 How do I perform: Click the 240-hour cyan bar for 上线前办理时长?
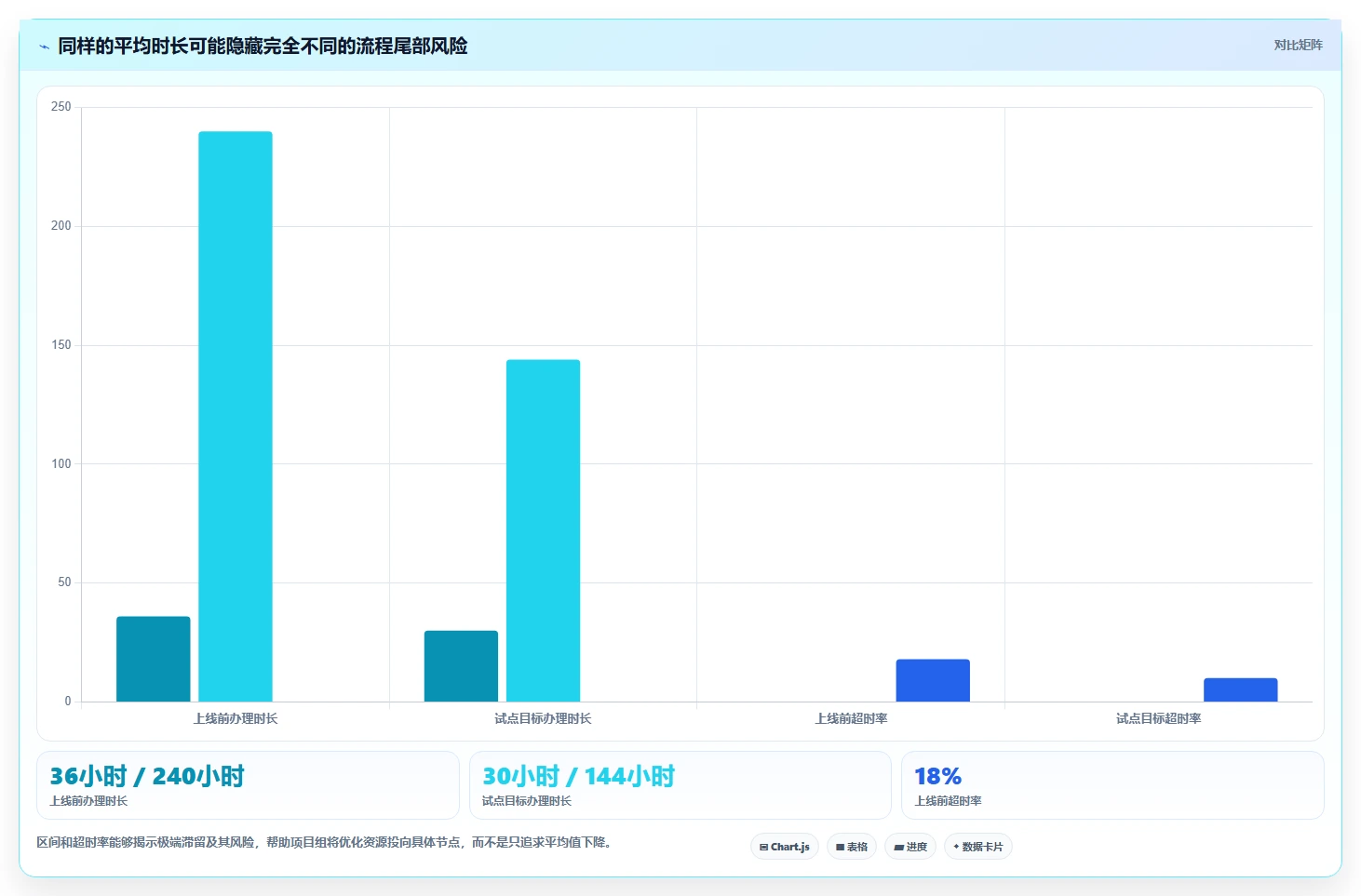click(x=236, y=416)
